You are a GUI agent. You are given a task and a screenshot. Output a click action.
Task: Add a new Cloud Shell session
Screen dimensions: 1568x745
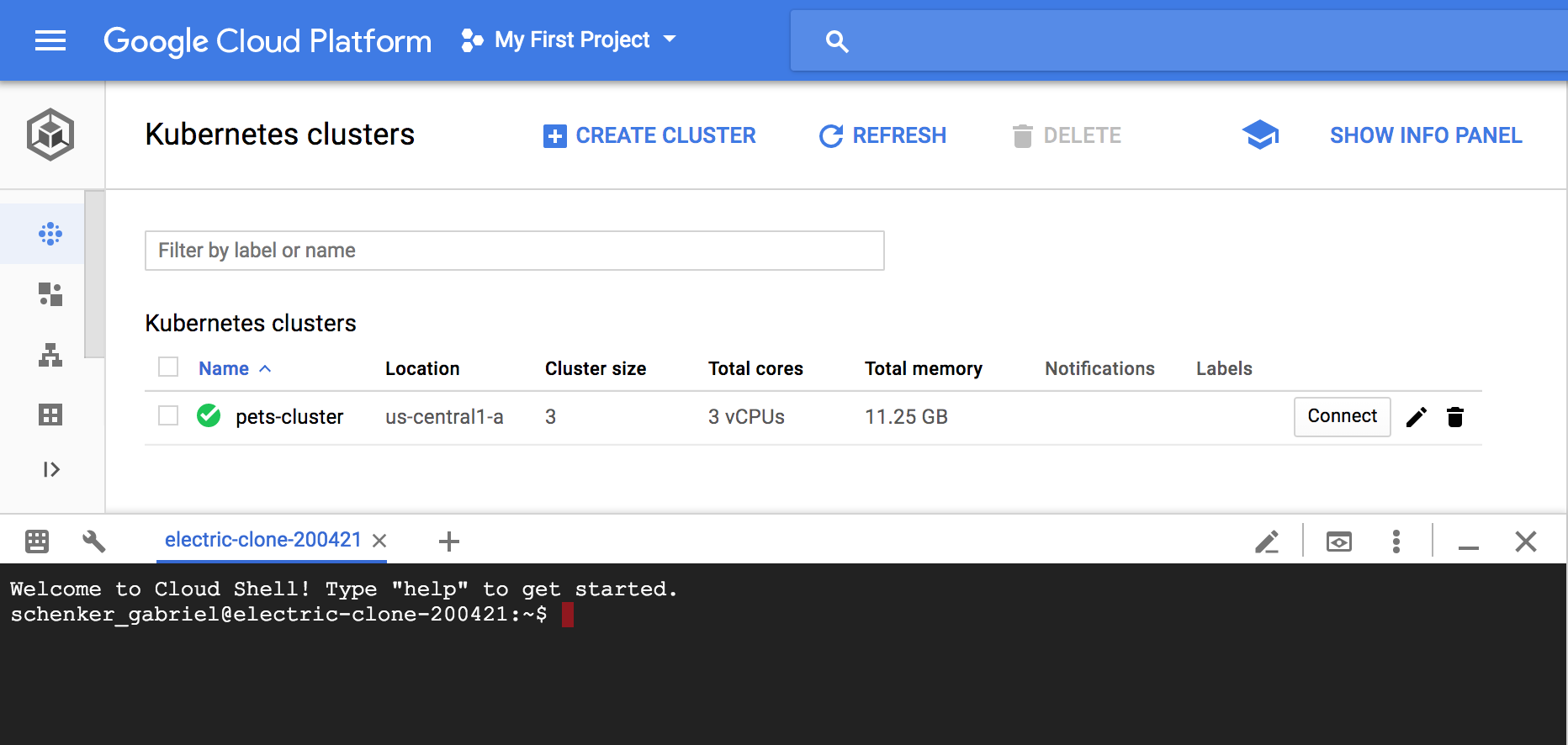[449, 542]
